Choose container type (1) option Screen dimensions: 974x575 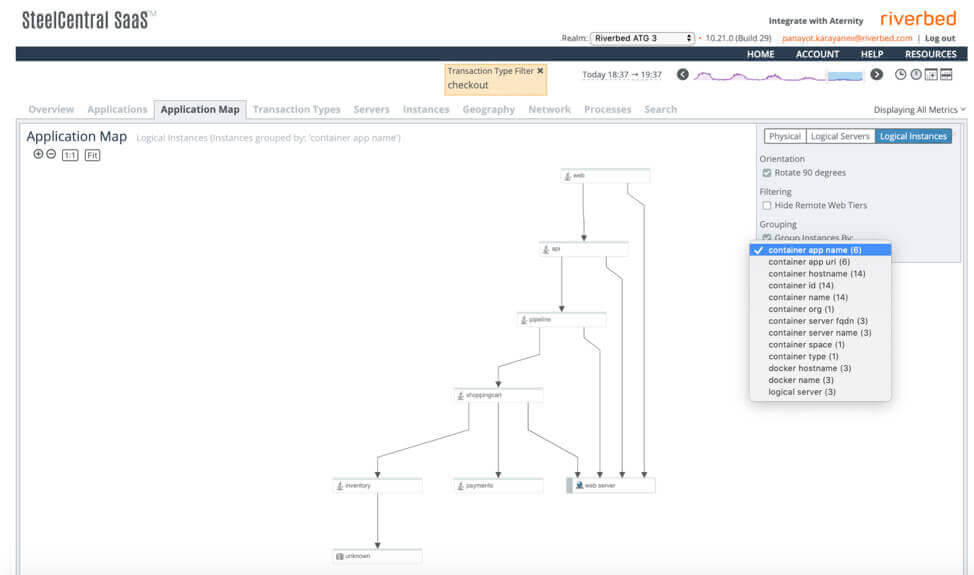[x=820, y=356]
